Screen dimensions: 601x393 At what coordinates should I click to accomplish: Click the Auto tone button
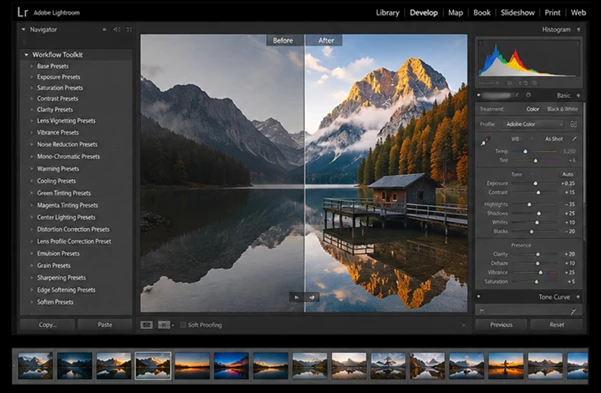click(568, 174)
